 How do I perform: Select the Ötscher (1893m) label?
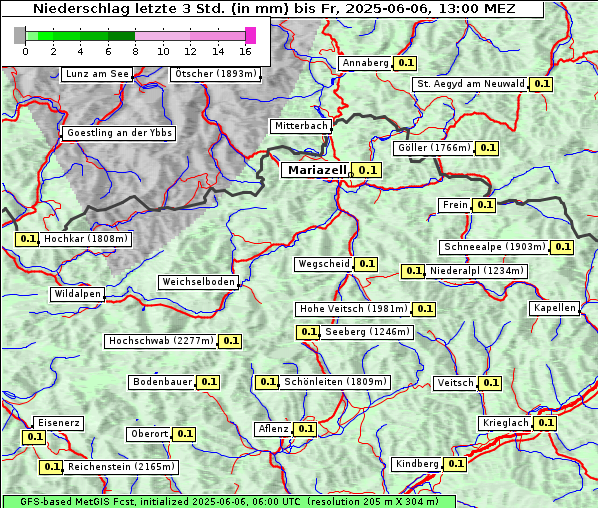215,74
